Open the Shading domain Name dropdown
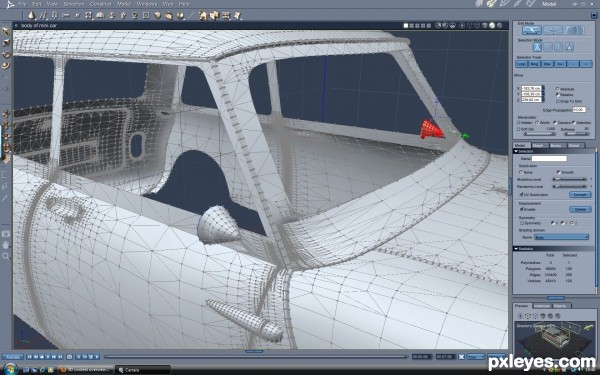Screen dimensions: 600x375 [561, 237]
